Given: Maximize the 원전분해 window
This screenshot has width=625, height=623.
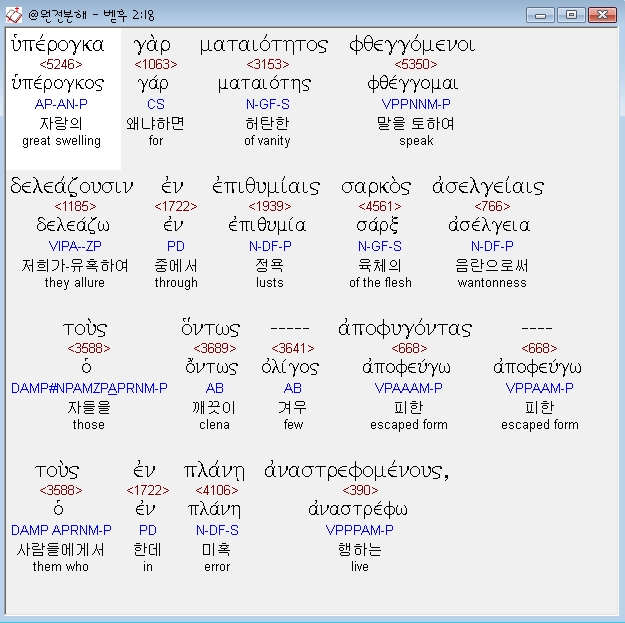Looking at the screenshot, I should pyautogui.click(x=571, y=15).
